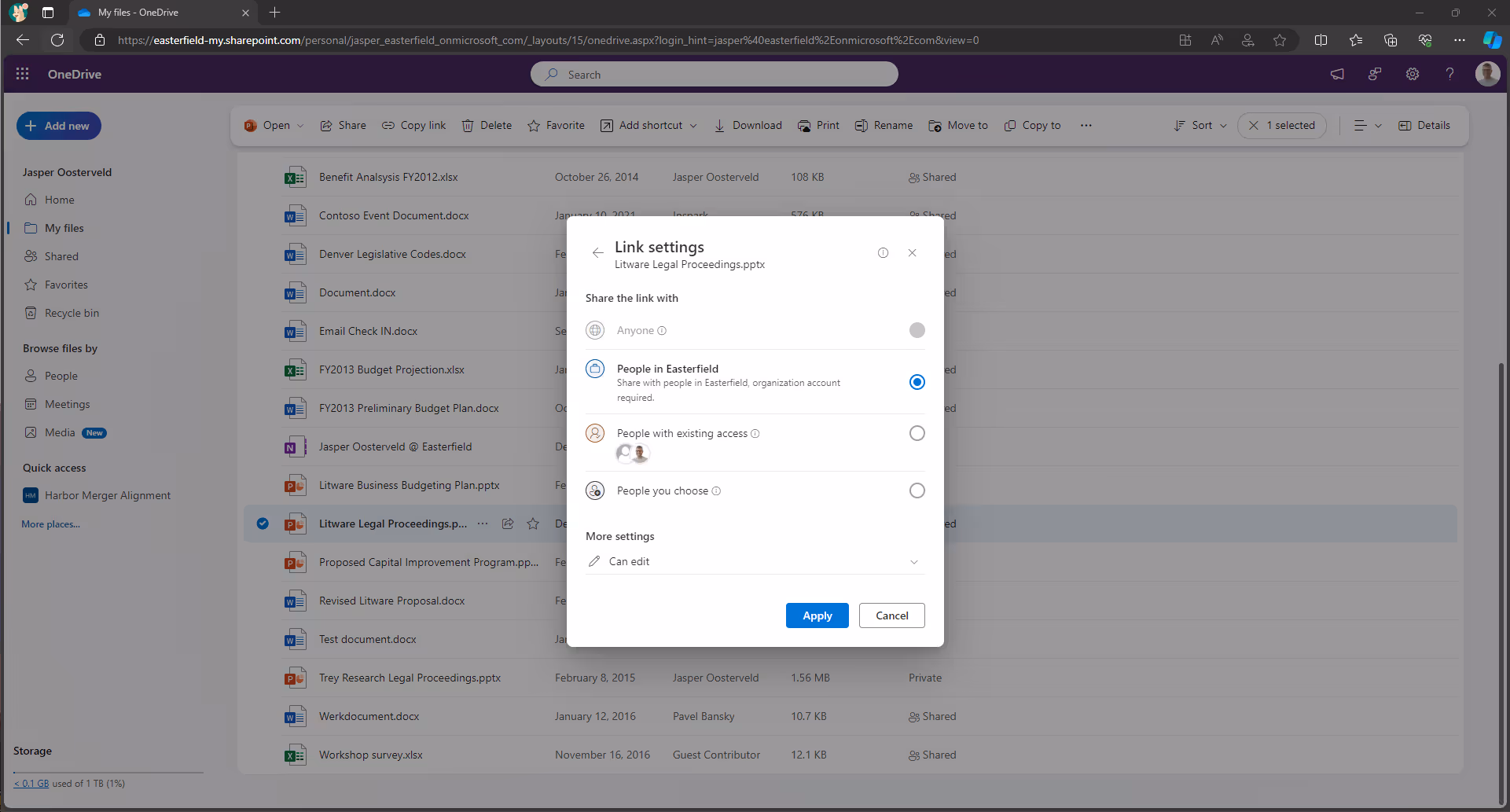This screenshot has height=812, width=1510.
Task: Click Copy to in the command bar
Action: (x=1032, y=125)
